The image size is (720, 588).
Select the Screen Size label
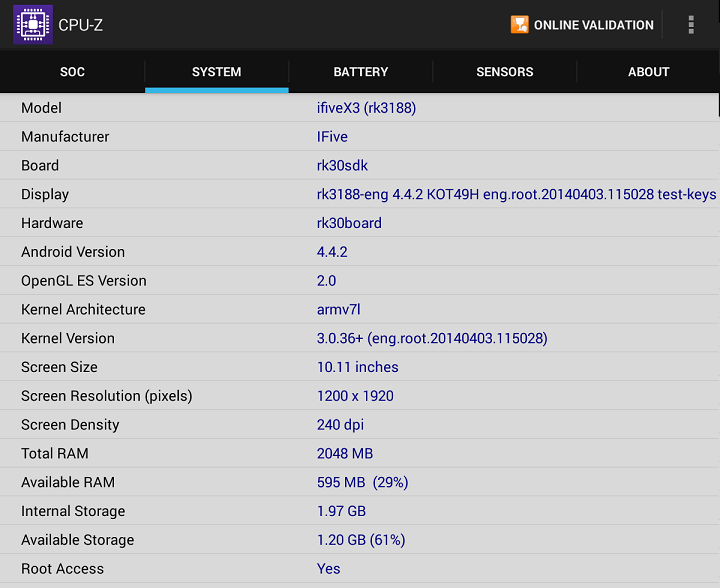click(x=59, y=367)
